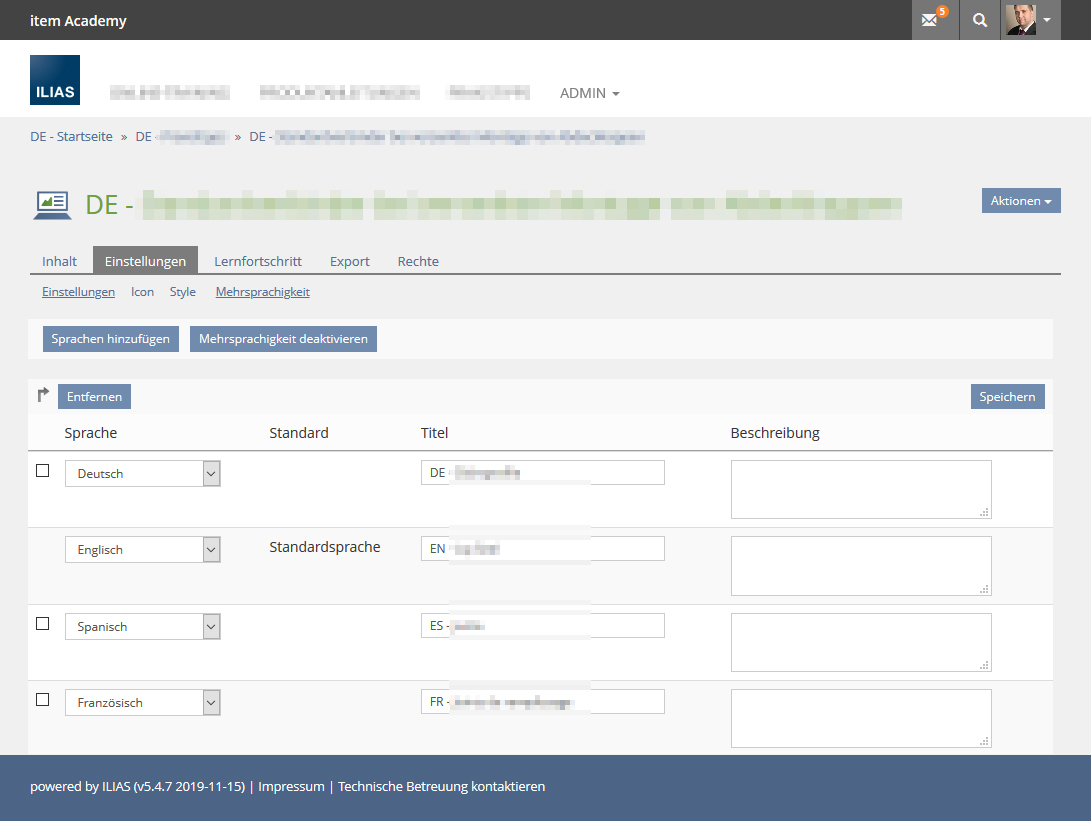Check the Französisch row checkbox
This screenshot has width=1091, height=821.
[42, 700]
